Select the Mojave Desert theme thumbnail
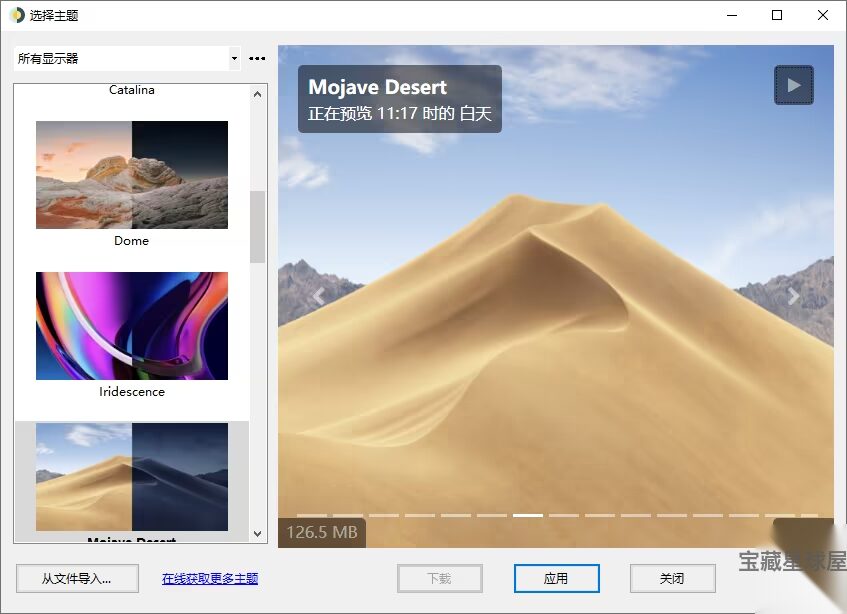Image resolution: width=847 pixels, height=614 pixels. [x=132, y=477]
